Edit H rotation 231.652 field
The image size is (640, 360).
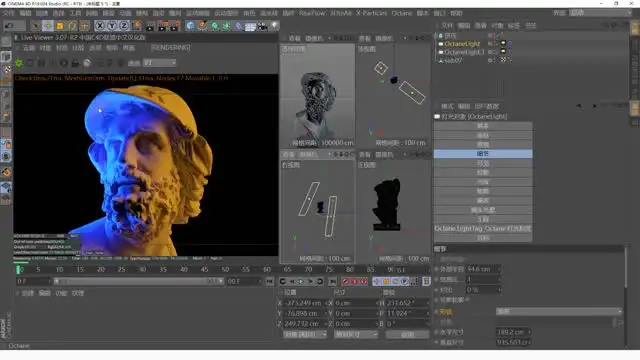coord(406,303)
